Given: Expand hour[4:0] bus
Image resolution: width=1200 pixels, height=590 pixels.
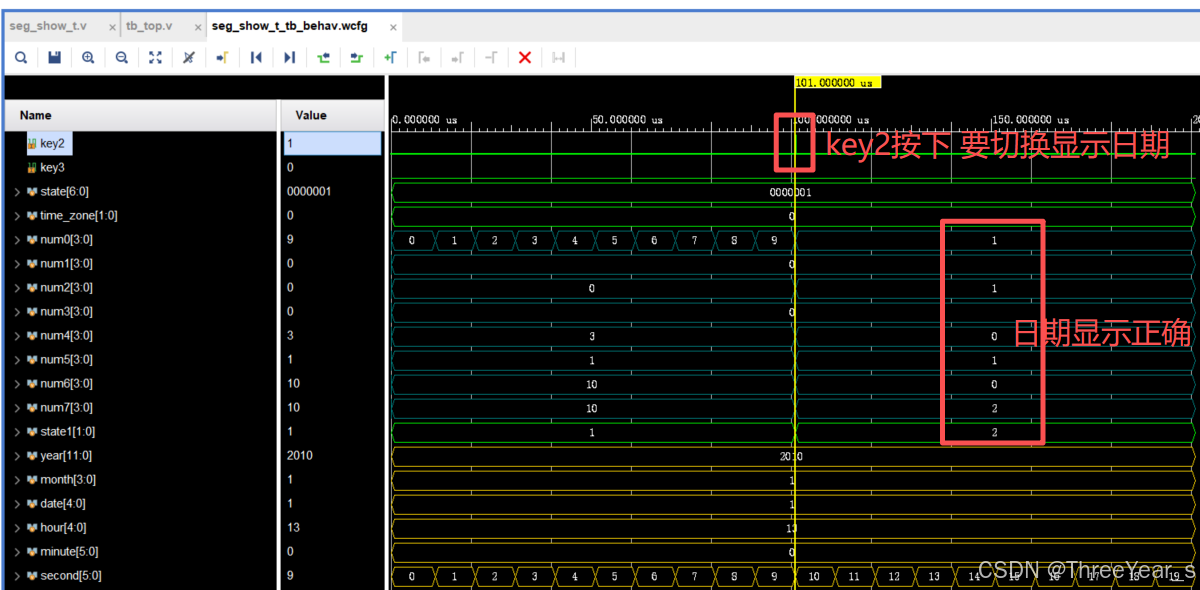Looking at the screenshot, I should (17, 527).
